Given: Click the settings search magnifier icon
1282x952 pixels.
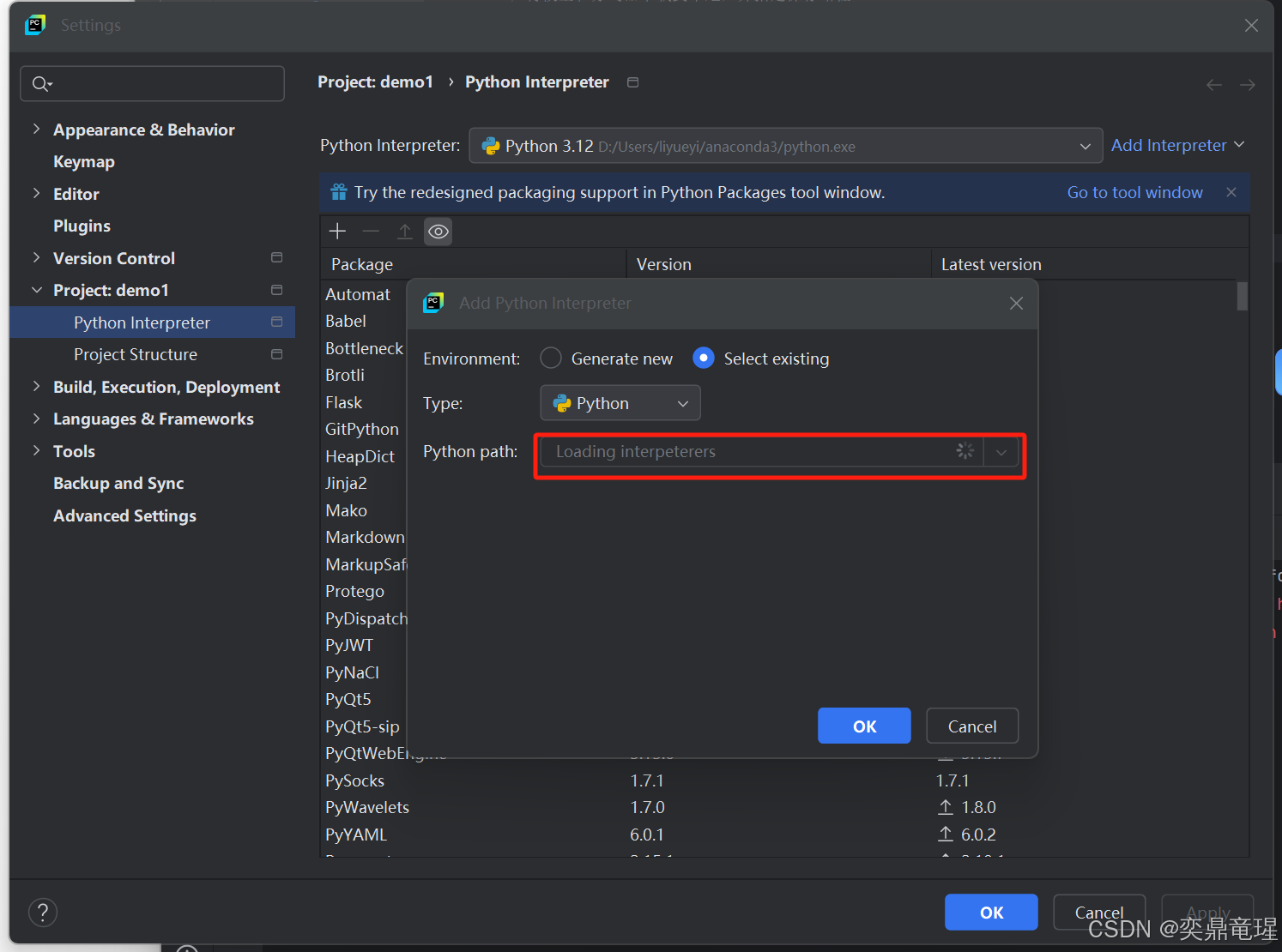Looking at the screenshot, I should tap(41, 83).
